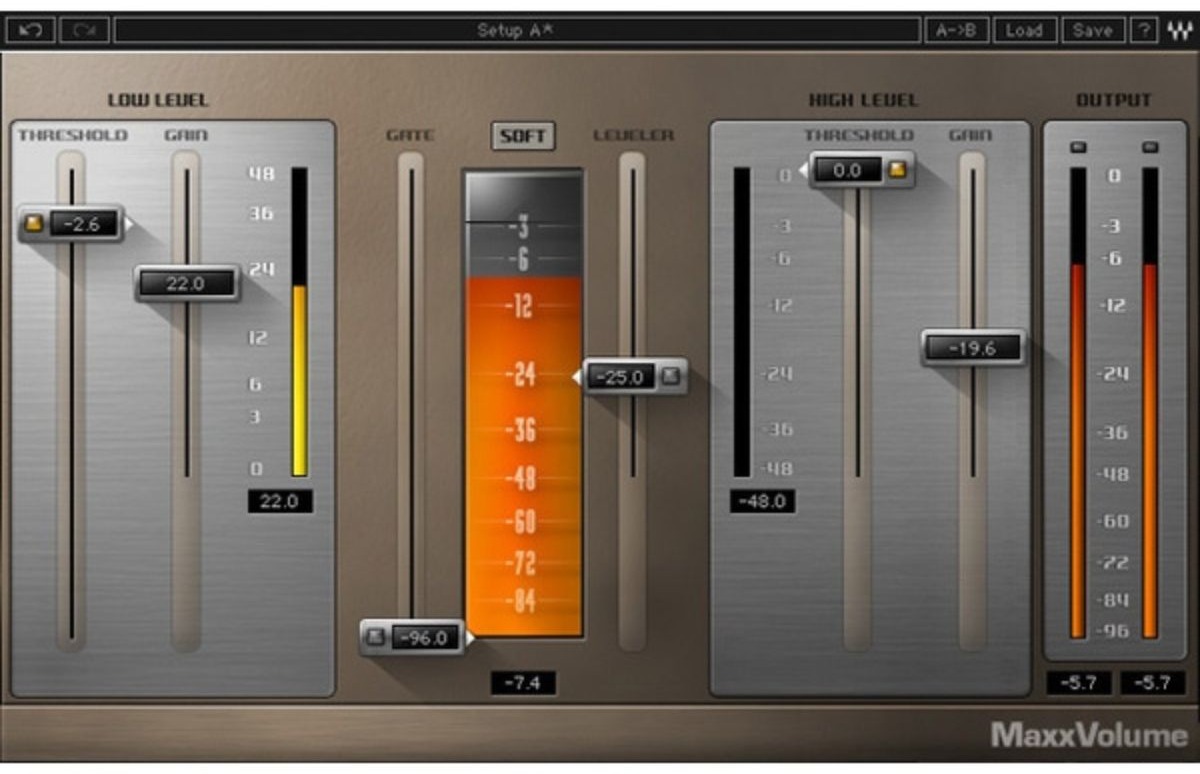This screenshot has width=1200, height=774.
Task: Toggle the Low Level threshold on/off button
Action: point(34,224)
